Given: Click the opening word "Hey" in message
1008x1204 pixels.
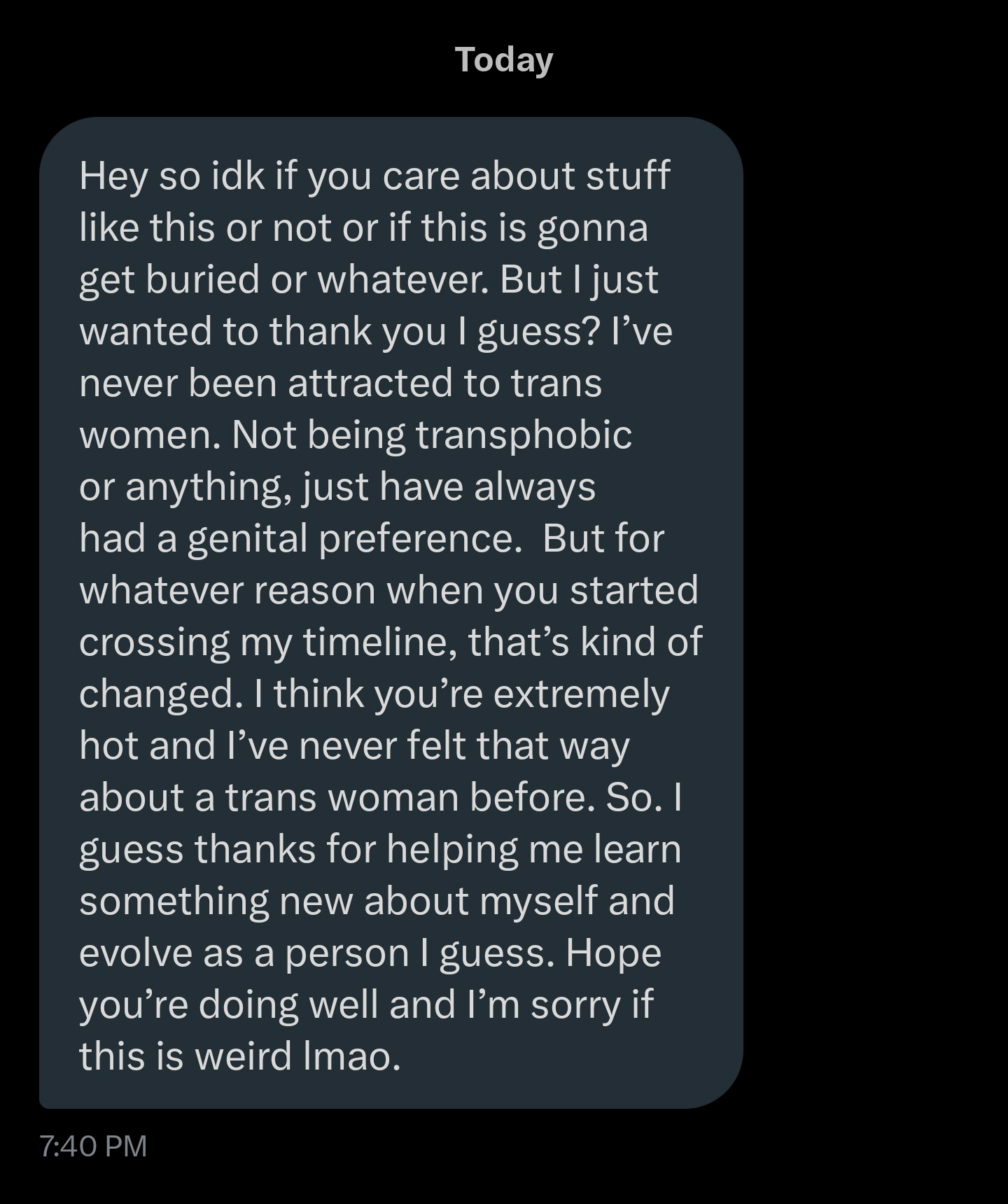Looking at the screenshot, I should coord(113,175).
